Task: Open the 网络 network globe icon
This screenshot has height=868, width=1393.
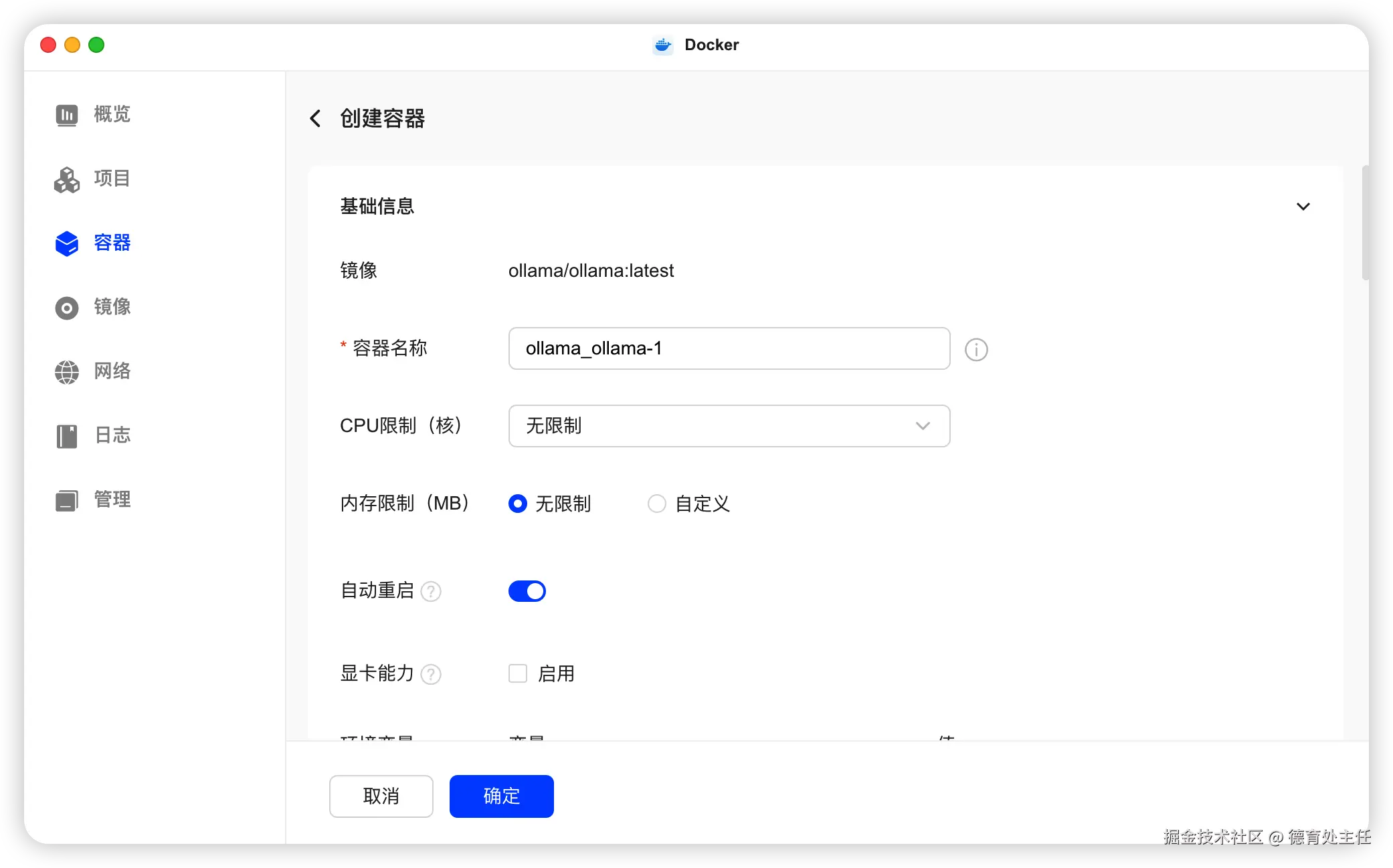Action: click(x=67, y=372)
